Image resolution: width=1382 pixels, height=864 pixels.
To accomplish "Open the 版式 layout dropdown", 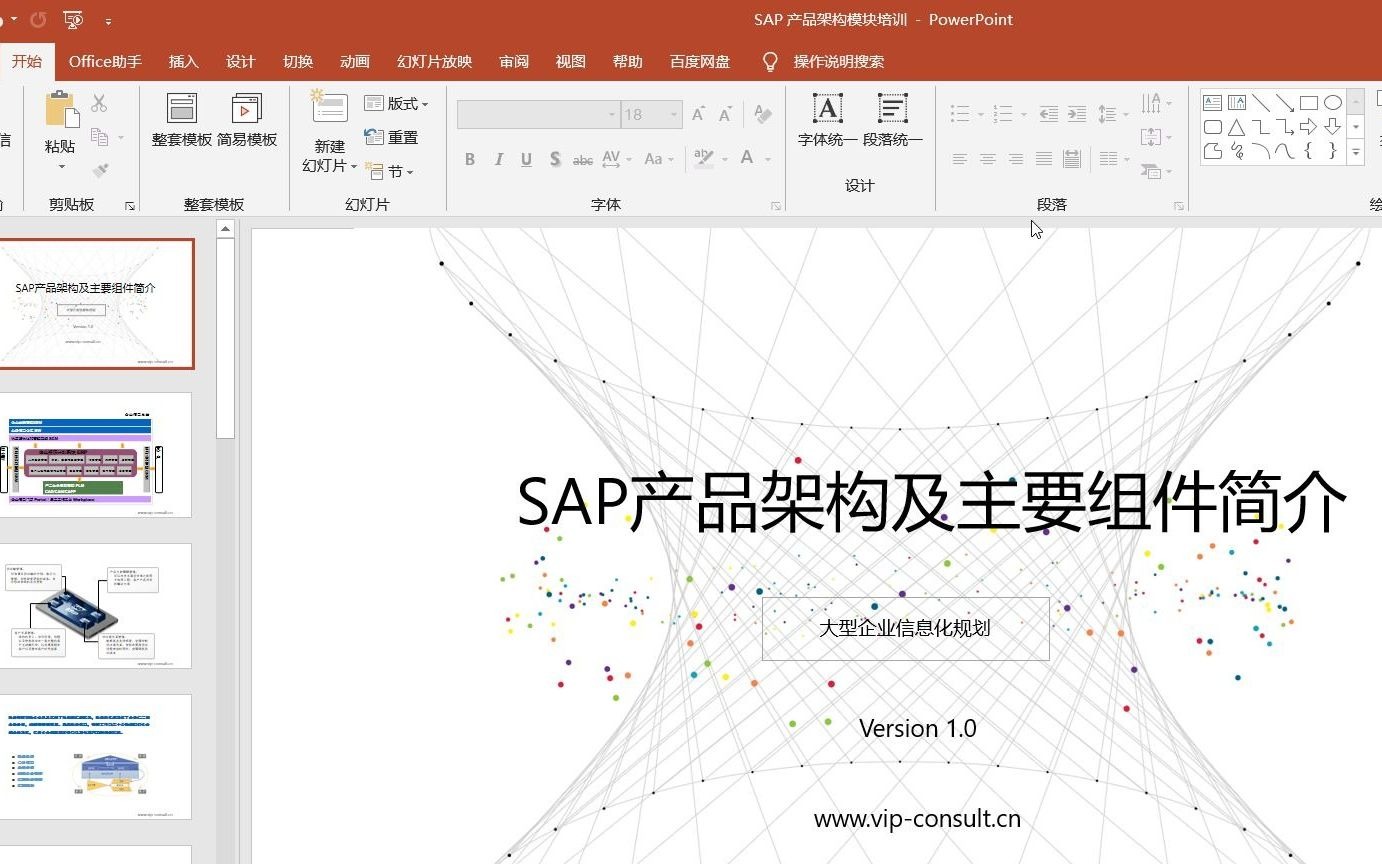I will [396, 103].
